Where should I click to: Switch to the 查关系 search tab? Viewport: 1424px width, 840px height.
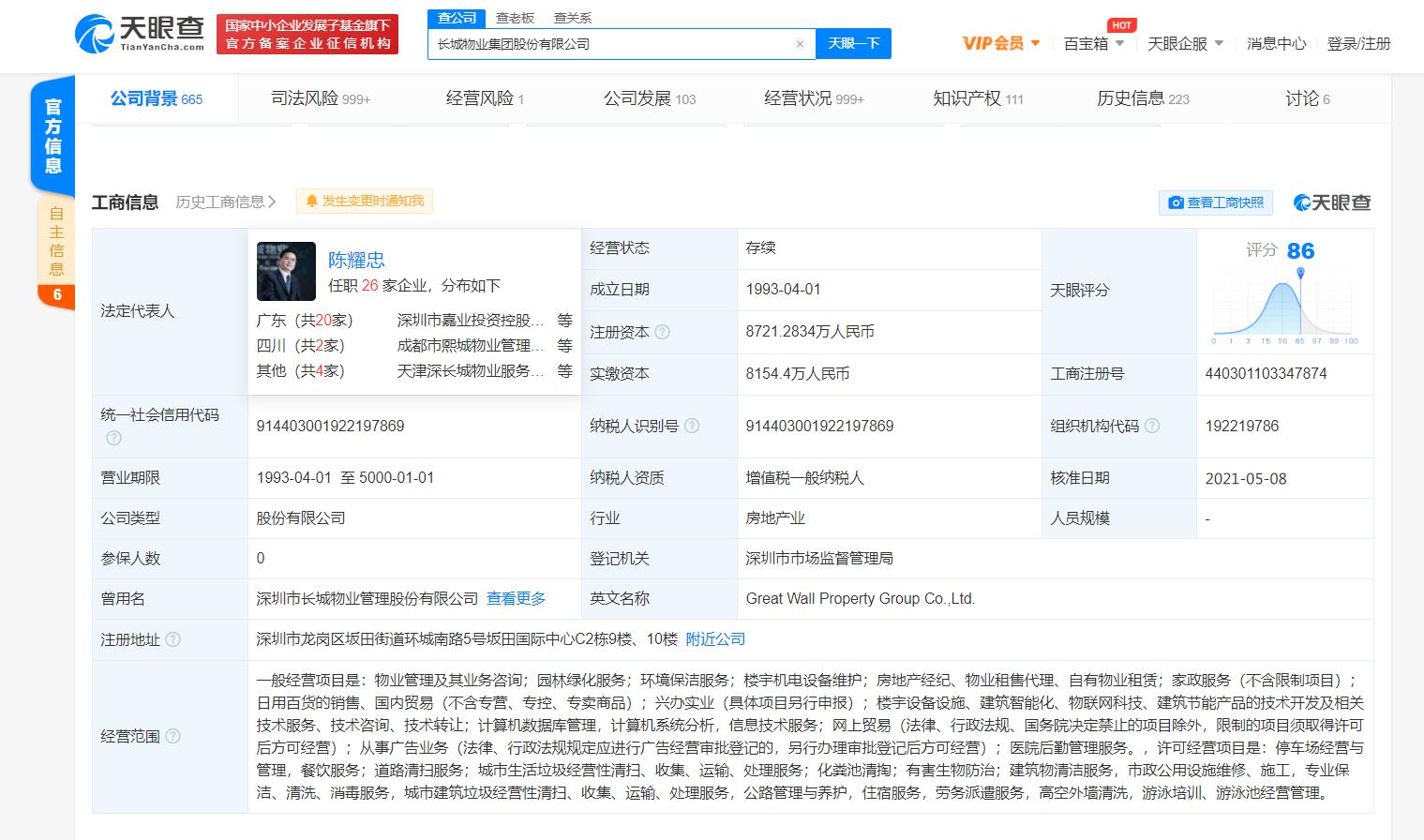coord(573,18)
